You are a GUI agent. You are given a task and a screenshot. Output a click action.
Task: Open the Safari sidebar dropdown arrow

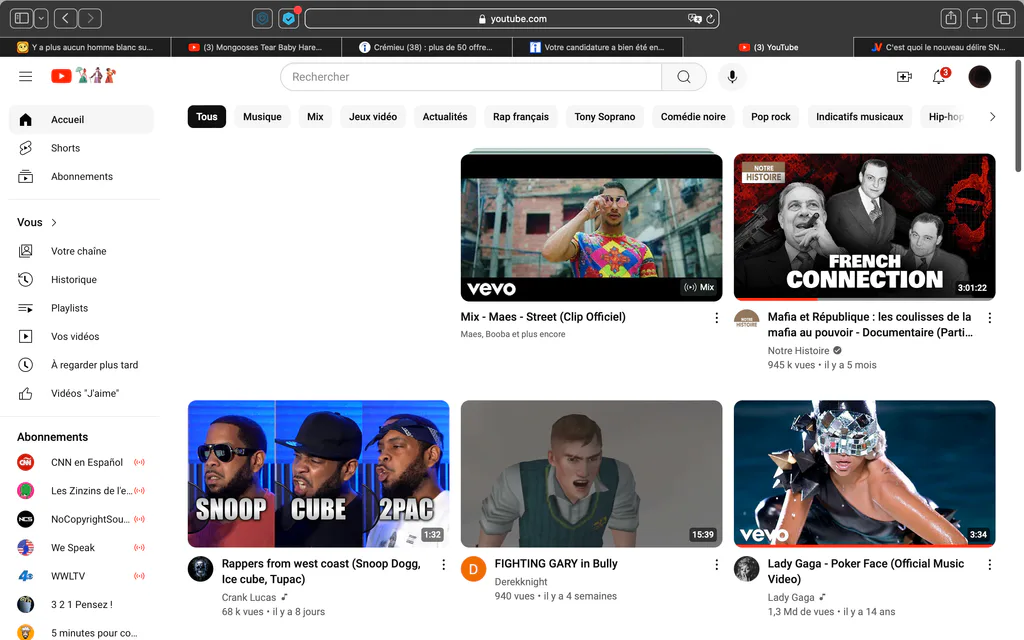[x=41, y=18]
